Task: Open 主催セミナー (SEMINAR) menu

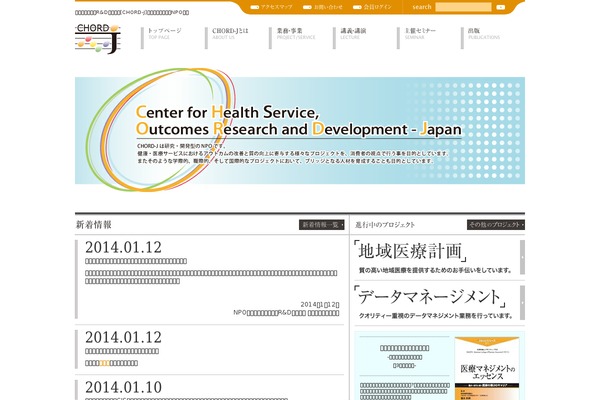Action: tap(417, 38)
